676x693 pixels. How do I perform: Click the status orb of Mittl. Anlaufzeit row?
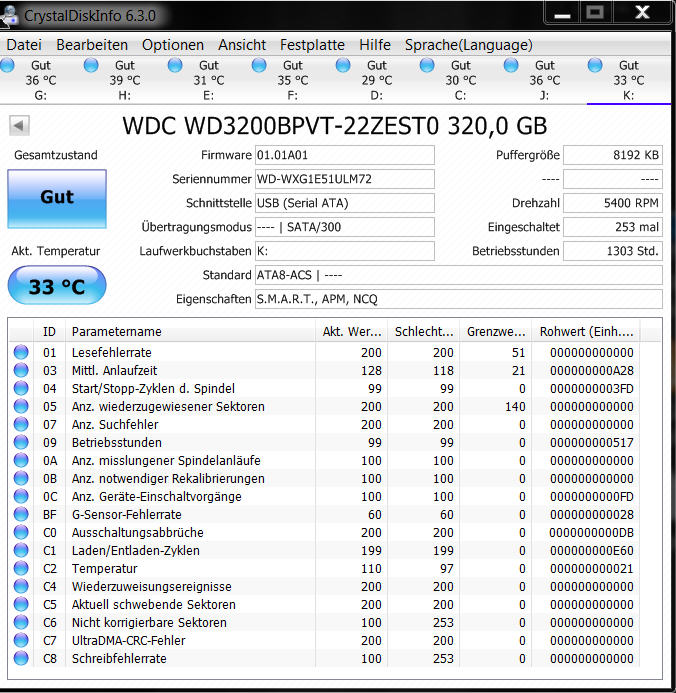pyautogui.click(x=21, y=370)
